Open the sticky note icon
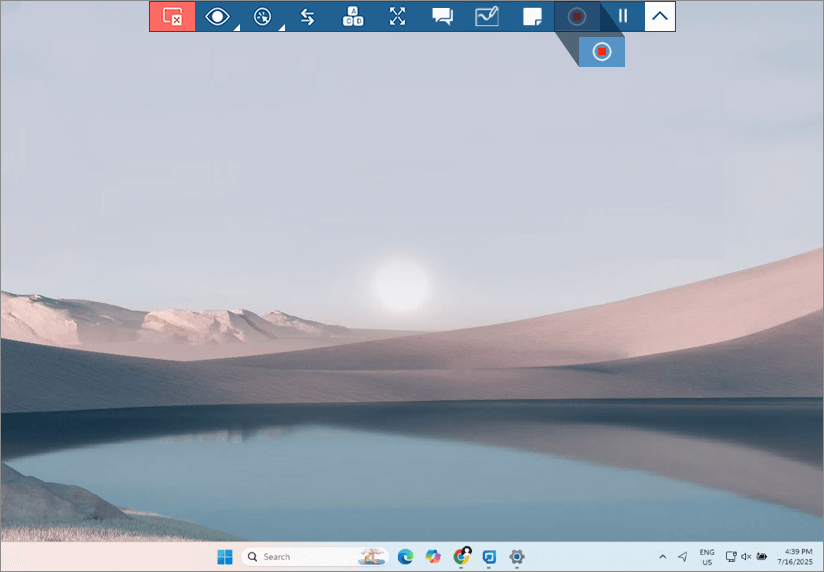 (x=532, y=17)
